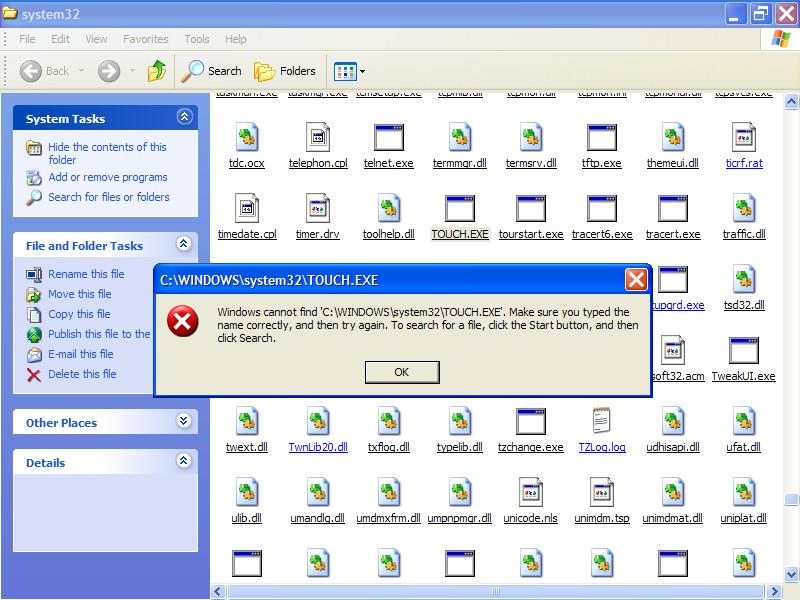Select the tzchange.exe icon
Image resolution: width=800 pixels, height=600 pixels.
coord(531,421)
